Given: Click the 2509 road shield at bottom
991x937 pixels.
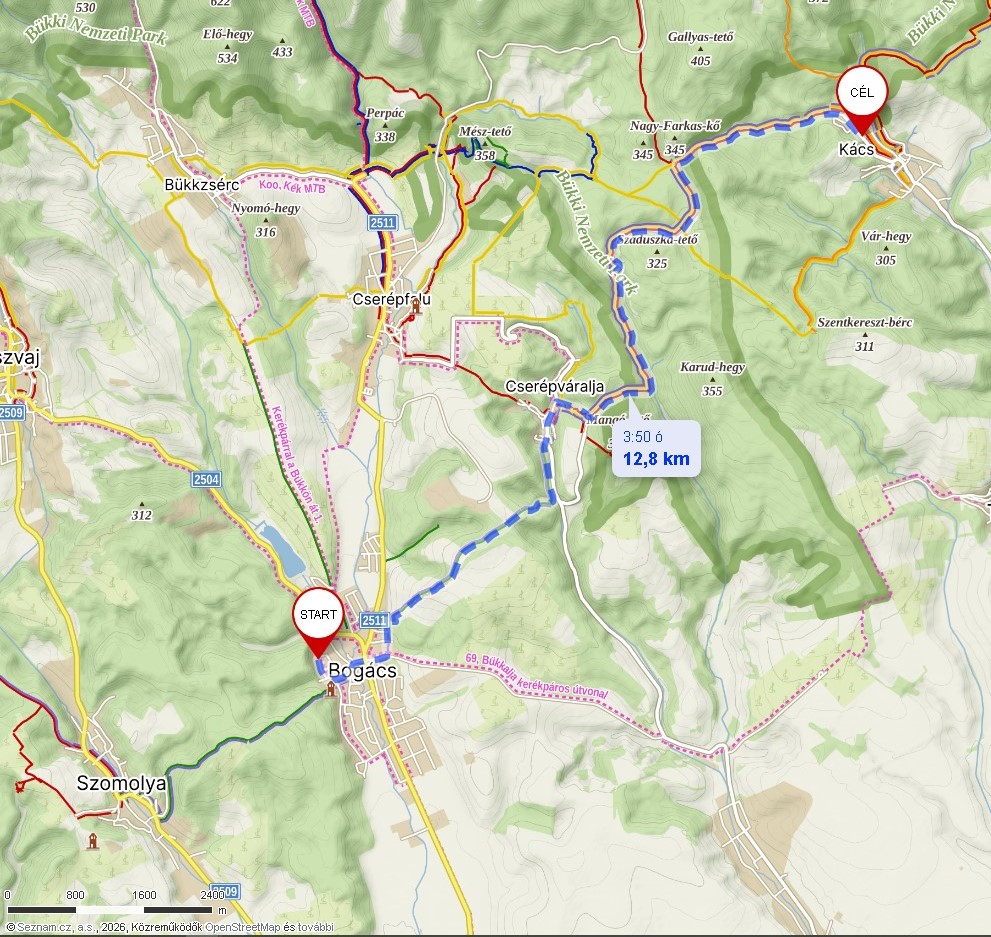Looking at the screenshot, I should tap(225, 892).
